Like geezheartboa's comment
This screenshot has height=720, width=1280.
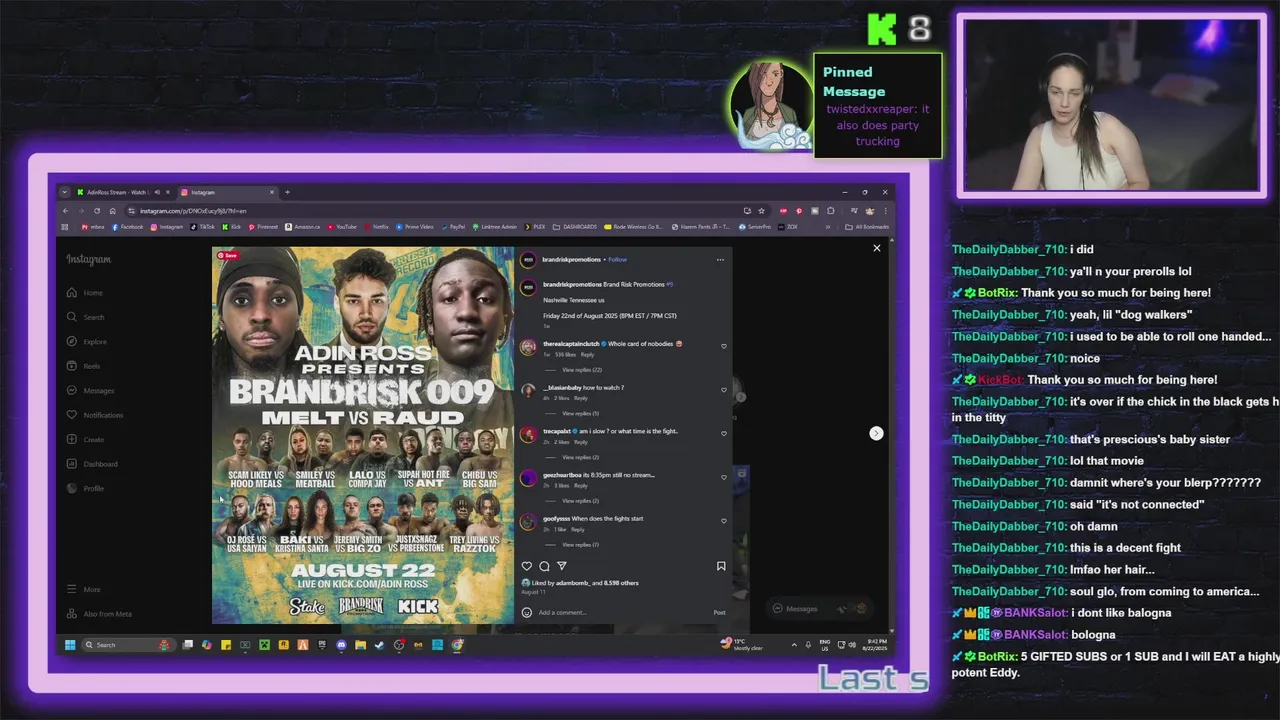724,477
